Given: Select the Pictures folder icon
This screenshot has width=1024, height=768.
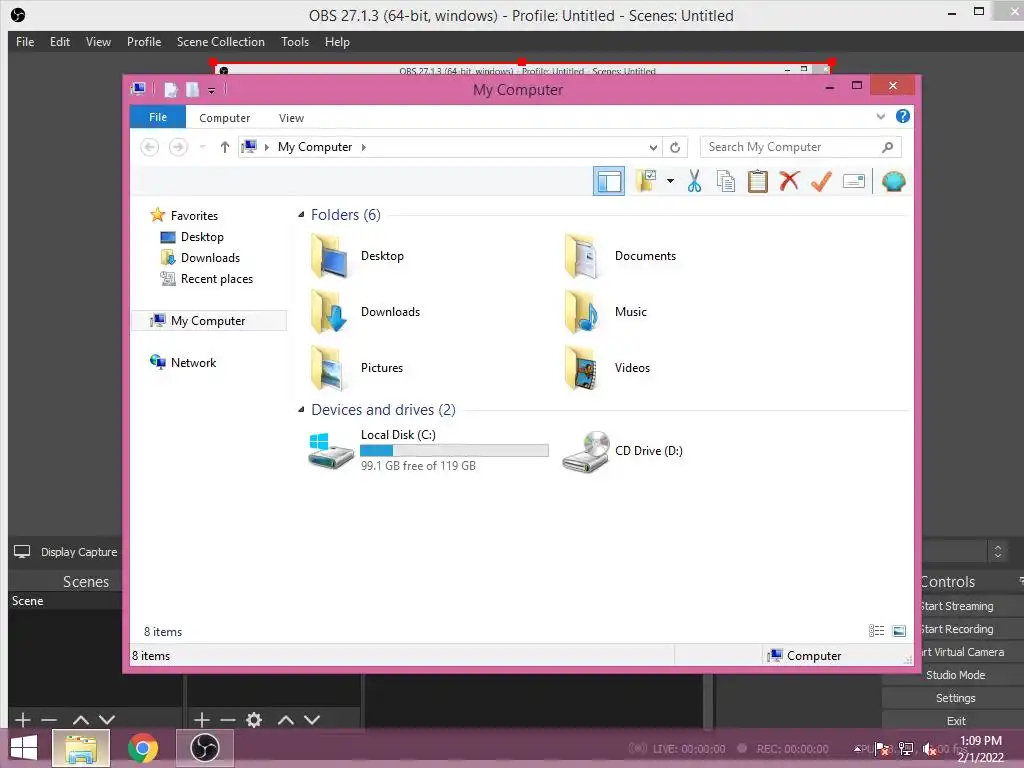Looking at the screenshot, I should click(x=328, y=368).
